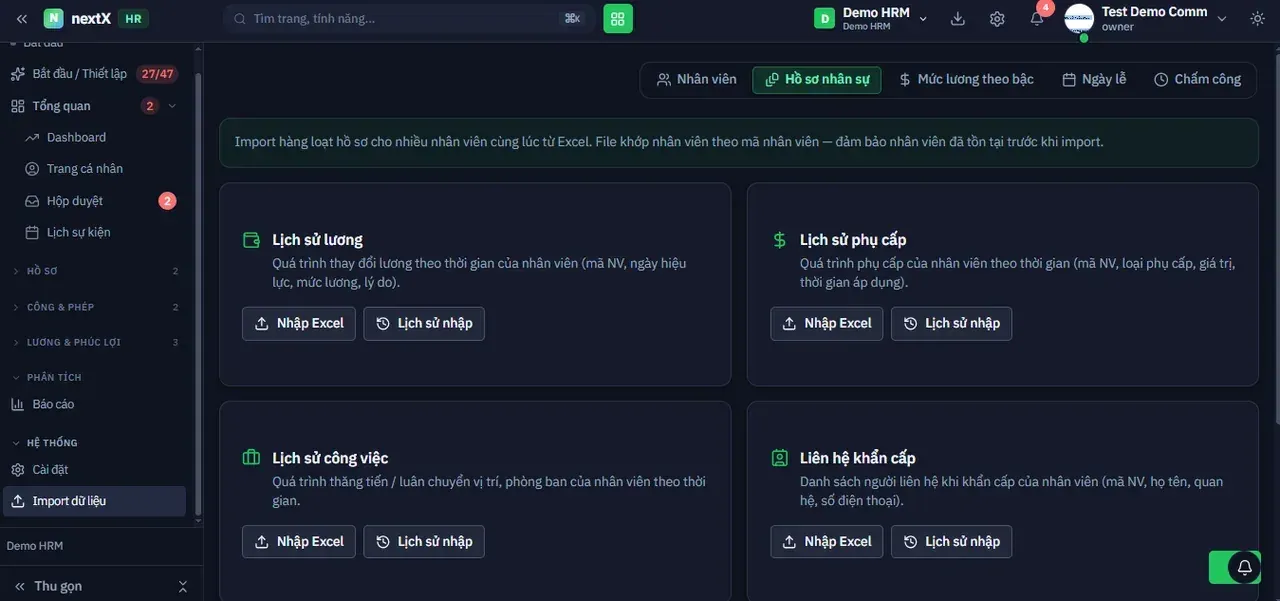Click the nextX logo icon
Screen dimensions: 1280x601
[x=54, y=18]
